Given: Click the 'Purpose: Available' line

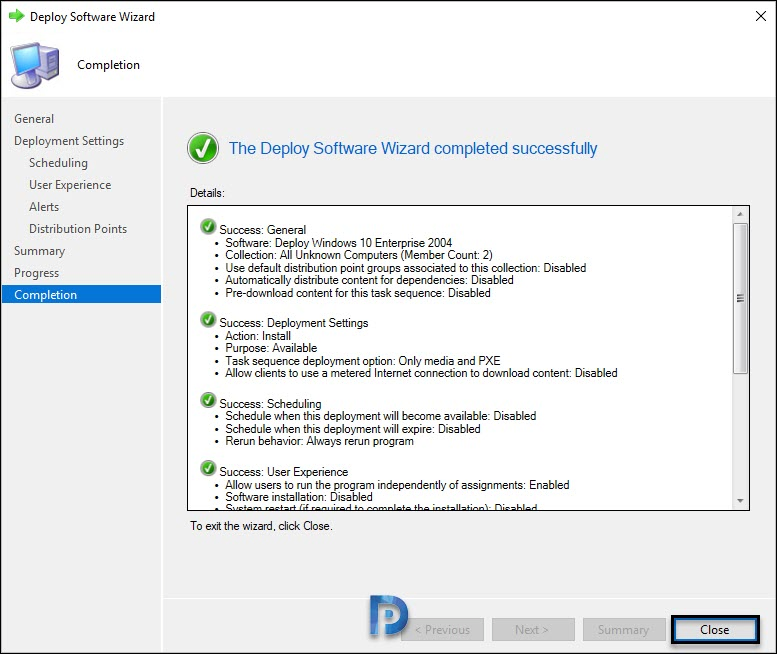Looking at the screenshot, I should tap(271, 348).
